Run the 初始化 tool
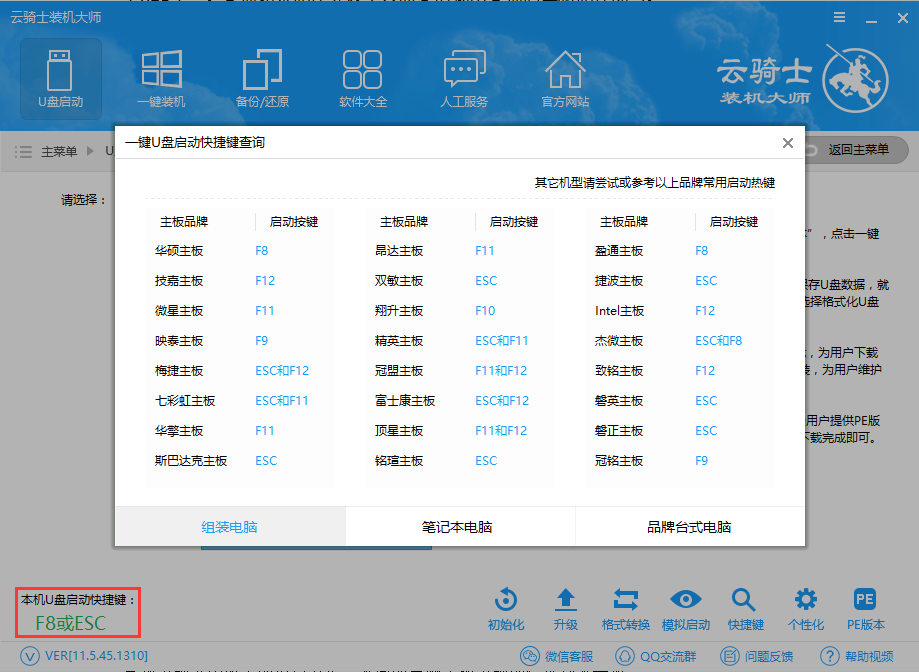 [505, 608]
